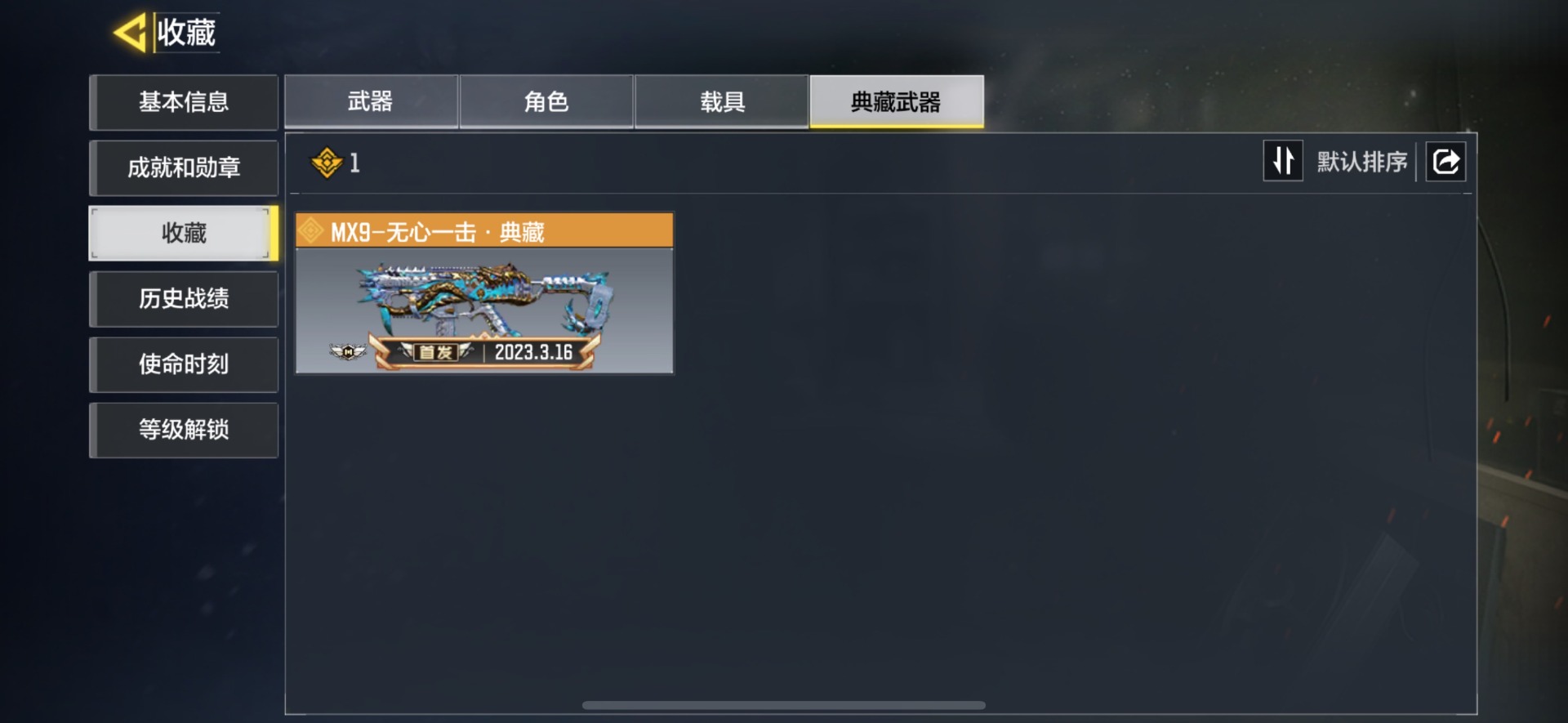Click the horizontal scrollbar at panel bottom
1568x723 pixels.
tap(784, 705)
